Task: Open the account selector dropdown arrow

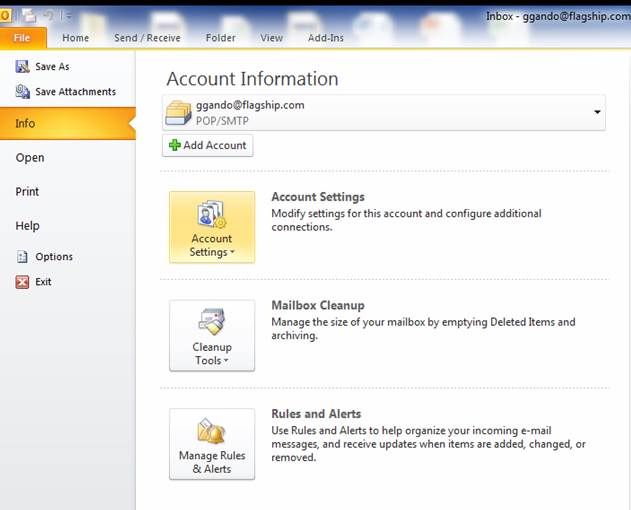Action: [x=597, y=112]
